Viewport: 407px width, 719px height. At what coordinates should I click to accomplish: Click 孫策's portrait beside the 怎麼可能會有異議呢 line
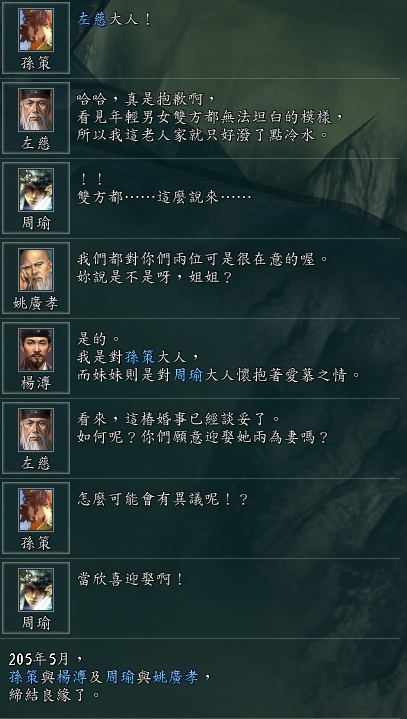(x=36, y=509)
